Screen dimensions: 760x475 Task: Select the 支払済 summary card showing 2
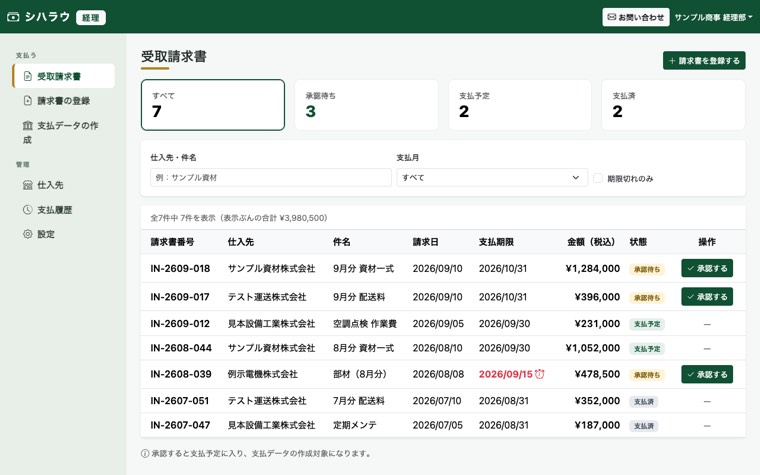click(673, 105)
